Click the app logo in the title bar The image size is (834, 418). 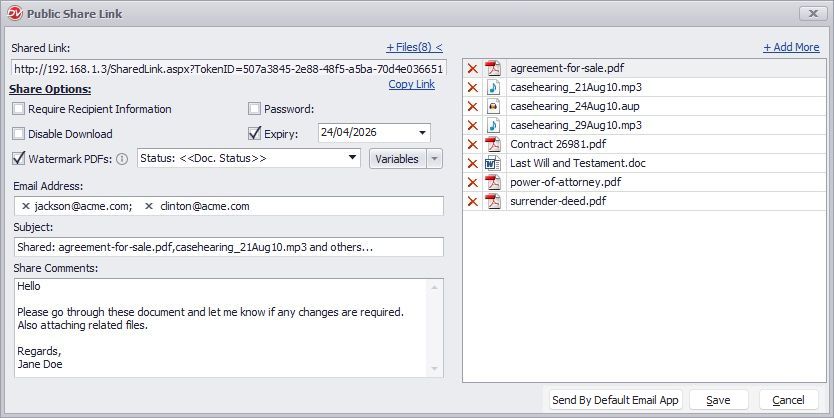click(x=15, y=13)
